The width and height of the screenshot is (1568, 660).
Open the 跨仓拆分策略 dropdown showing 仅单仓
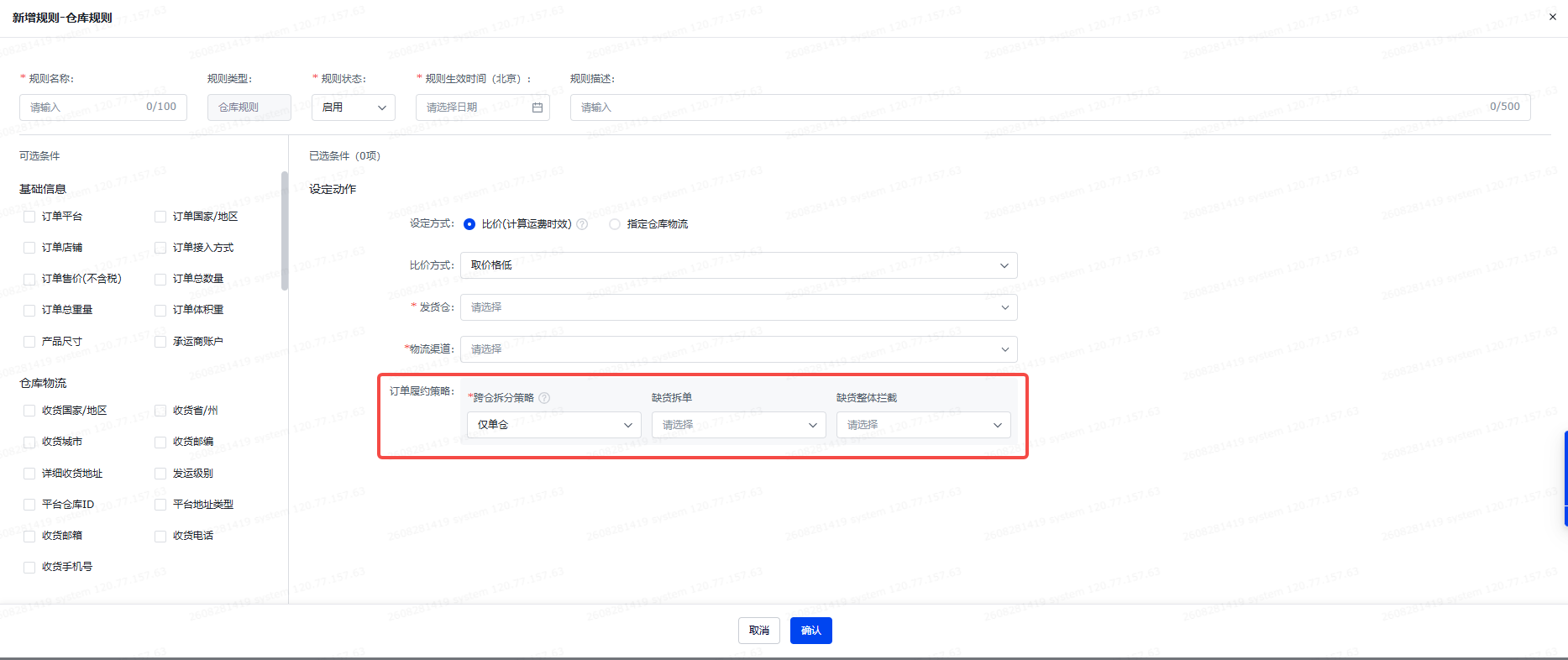[554, 425]
